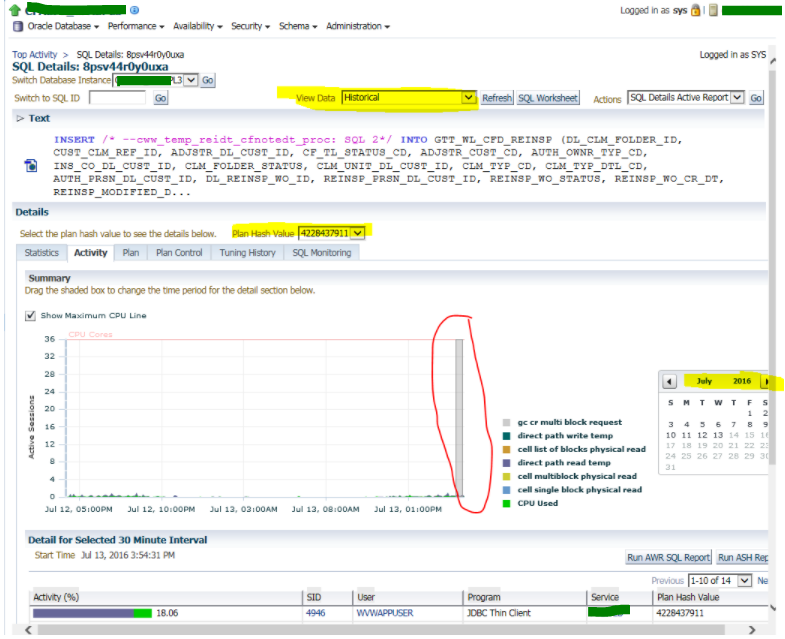Click Go next to Actions dropdown
This screenshot has height=639, width=785.
coord(756,98)
